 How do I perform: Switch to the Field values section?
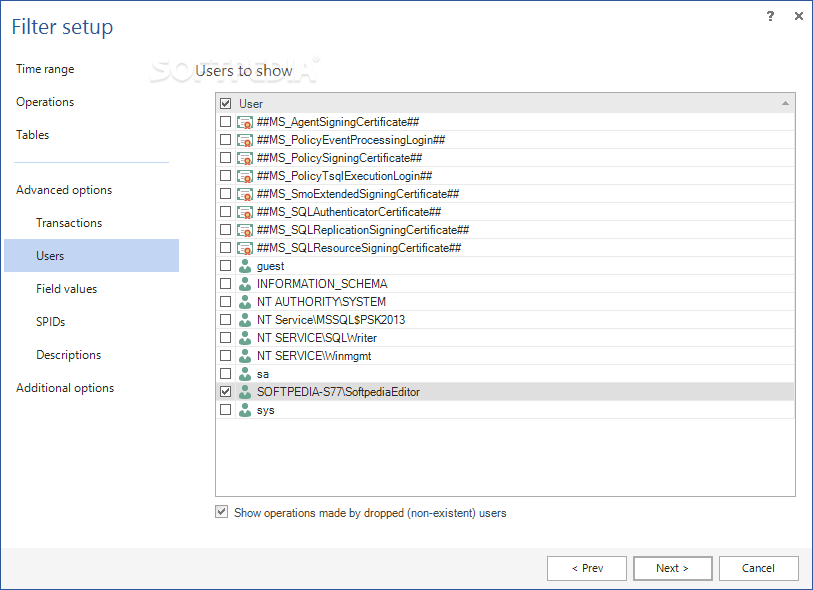(x=69, y=289)
